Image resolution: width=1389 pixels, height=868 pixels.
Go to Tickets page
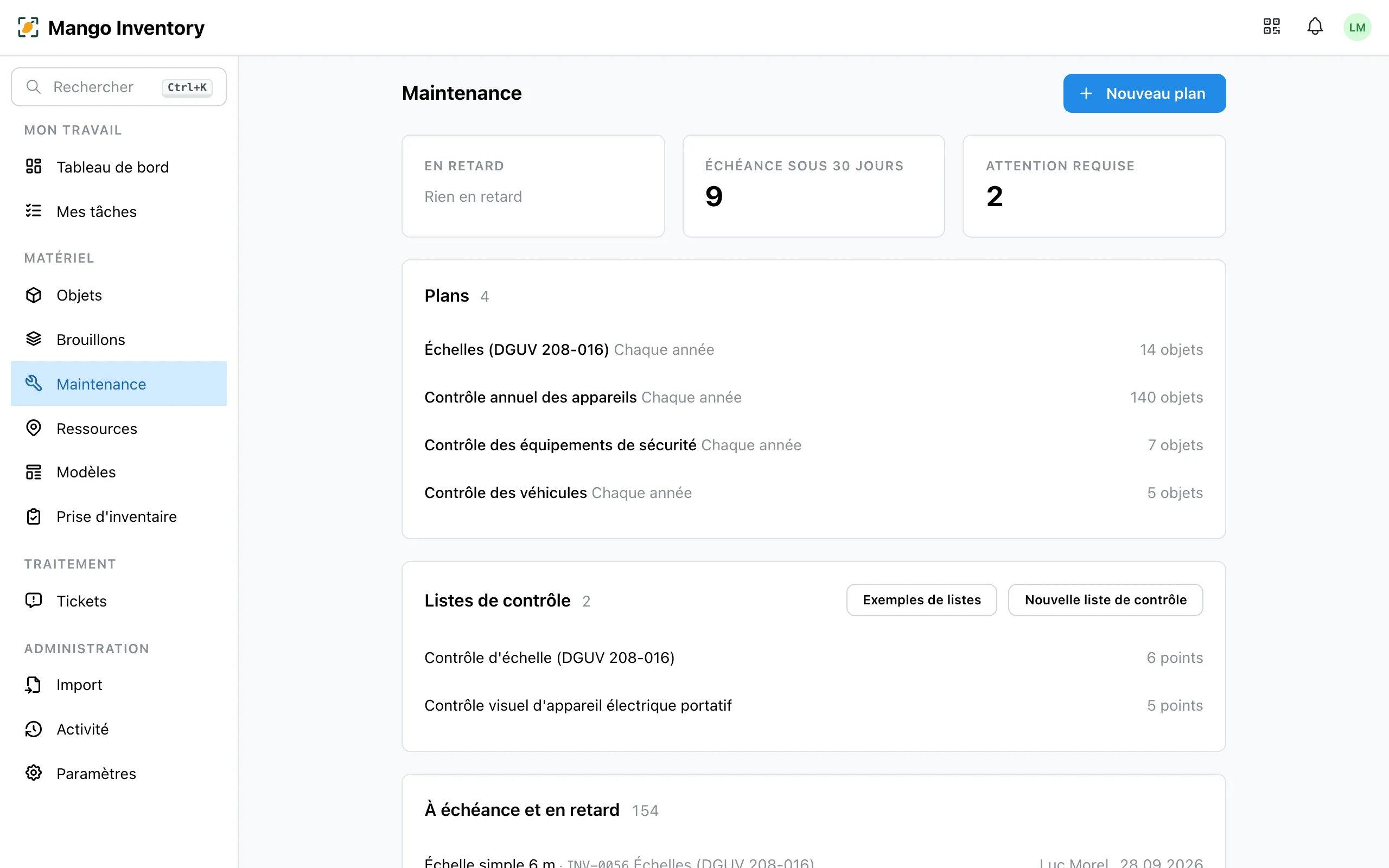[x=119, y=601]
